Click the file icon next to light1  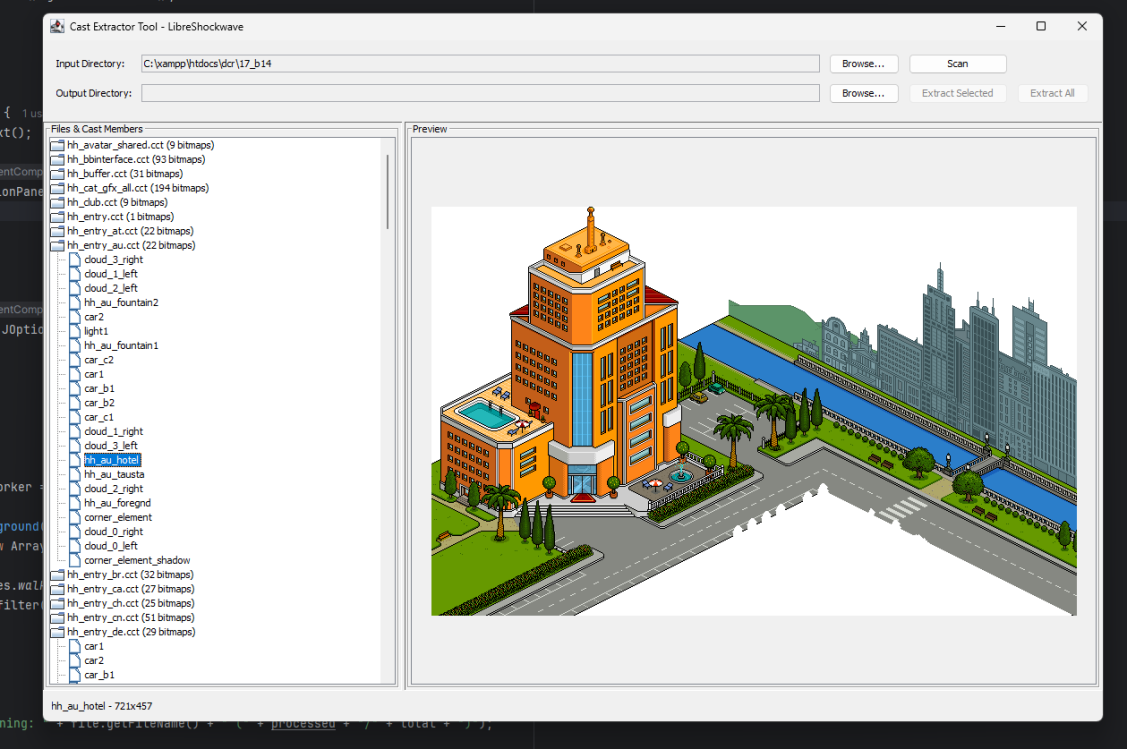(x=75, y=331)
